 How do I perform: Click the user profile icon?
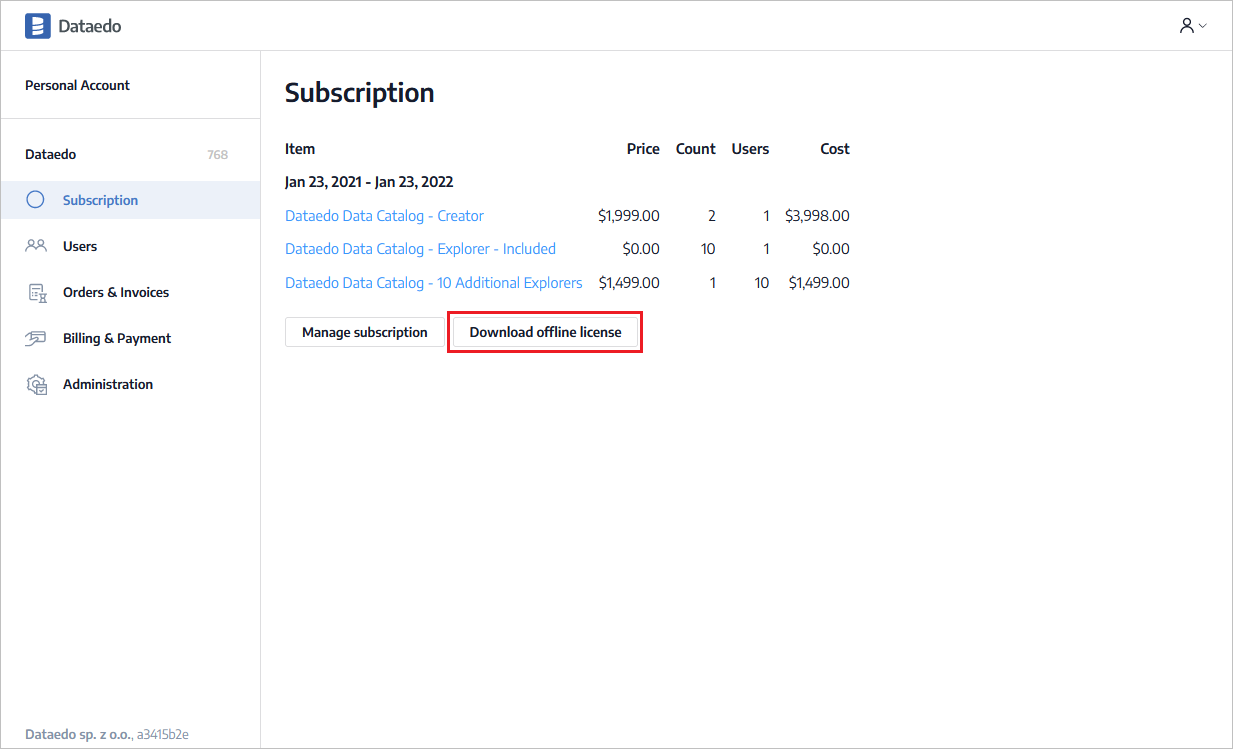(1186, 26)
